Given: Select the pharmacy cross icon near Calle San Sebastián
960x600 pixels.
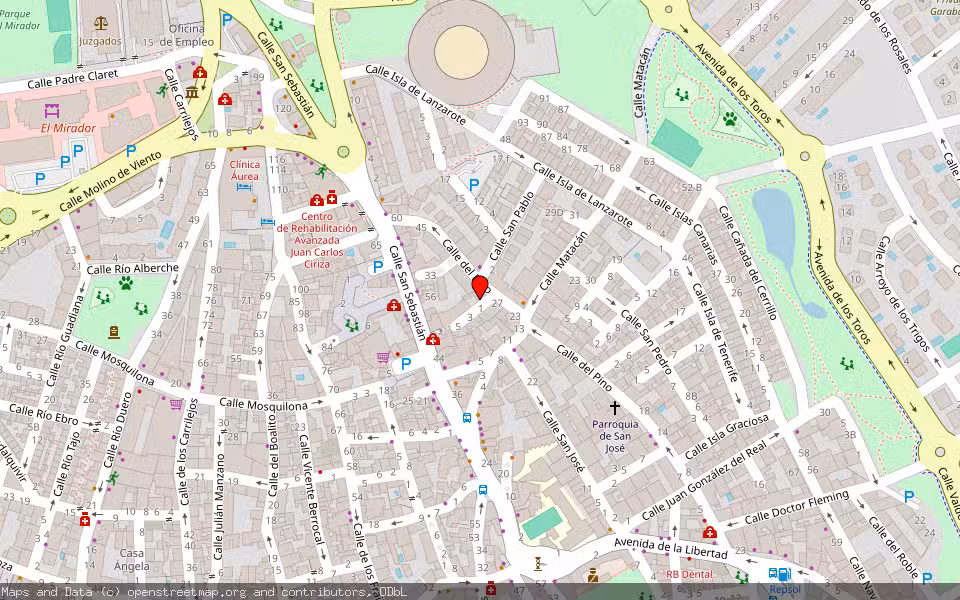Looking at the screenshot, I should pos(394,307).
